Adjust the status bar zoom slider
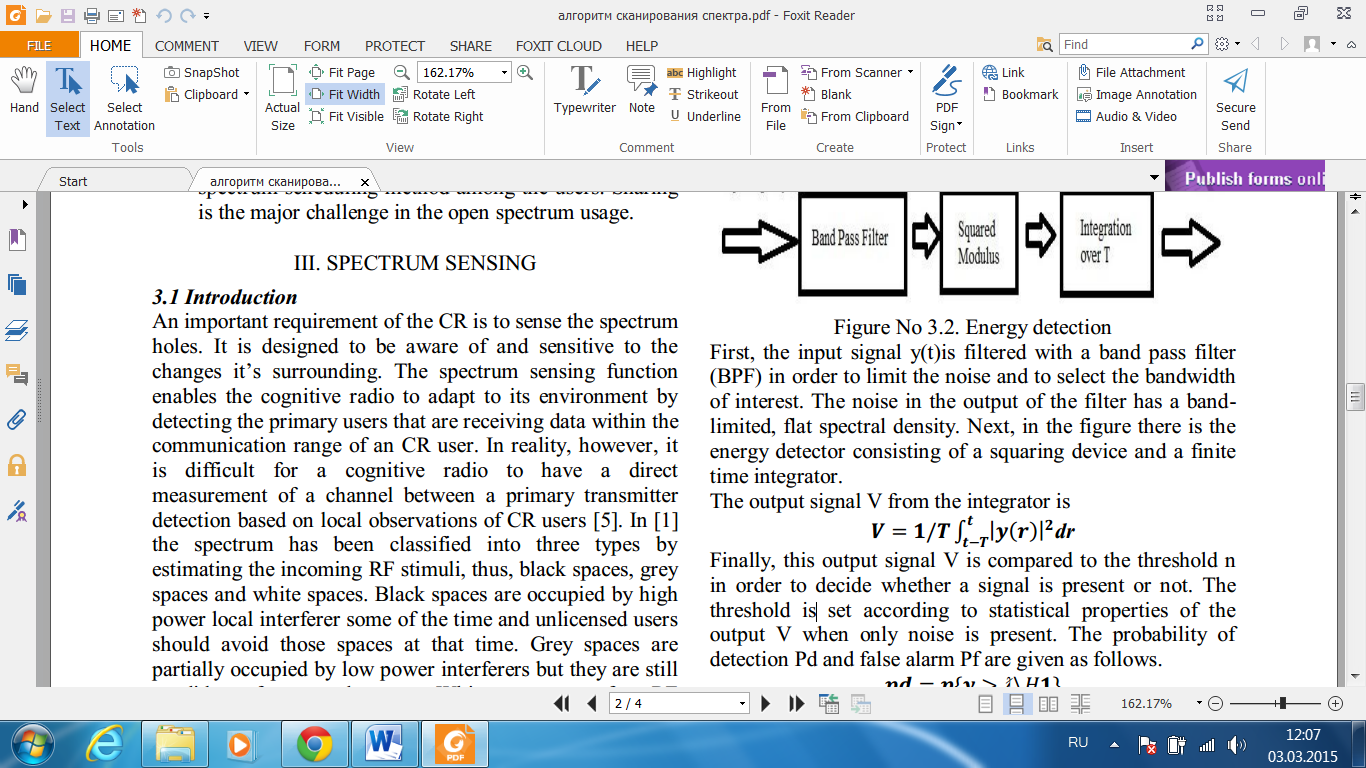Image resolution: width=1366 pixels, height=768 pixels. pos(1282,704)
